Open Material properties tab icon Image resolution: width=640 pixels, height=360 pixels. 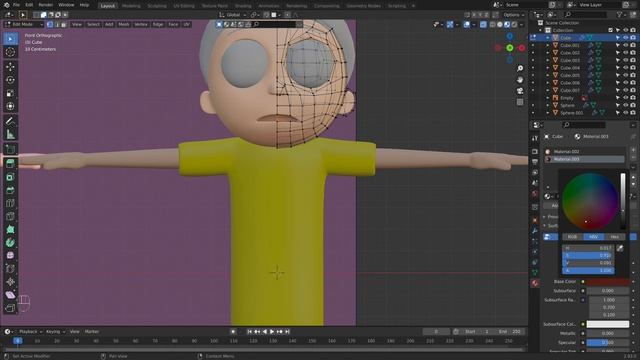tap(535, 282)
